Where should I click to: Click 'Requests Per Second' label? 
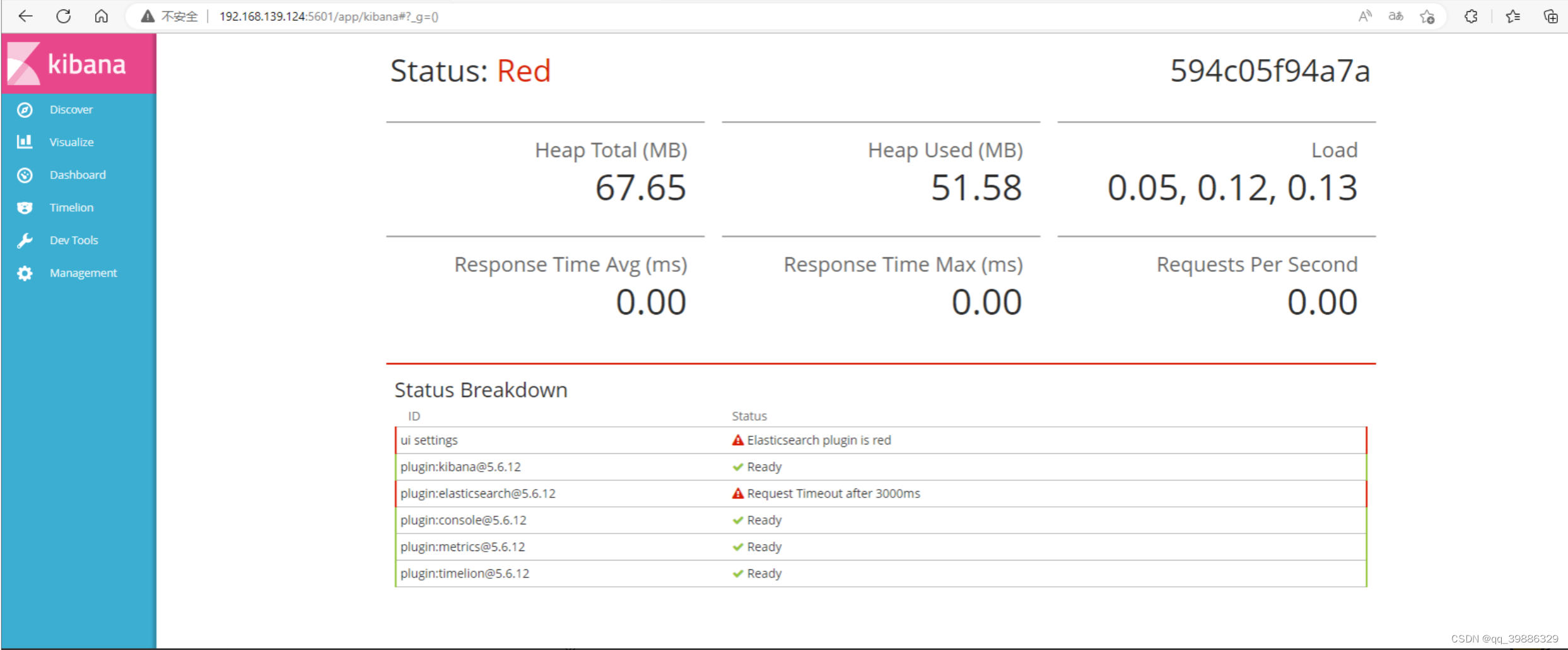click(1257, 264)
